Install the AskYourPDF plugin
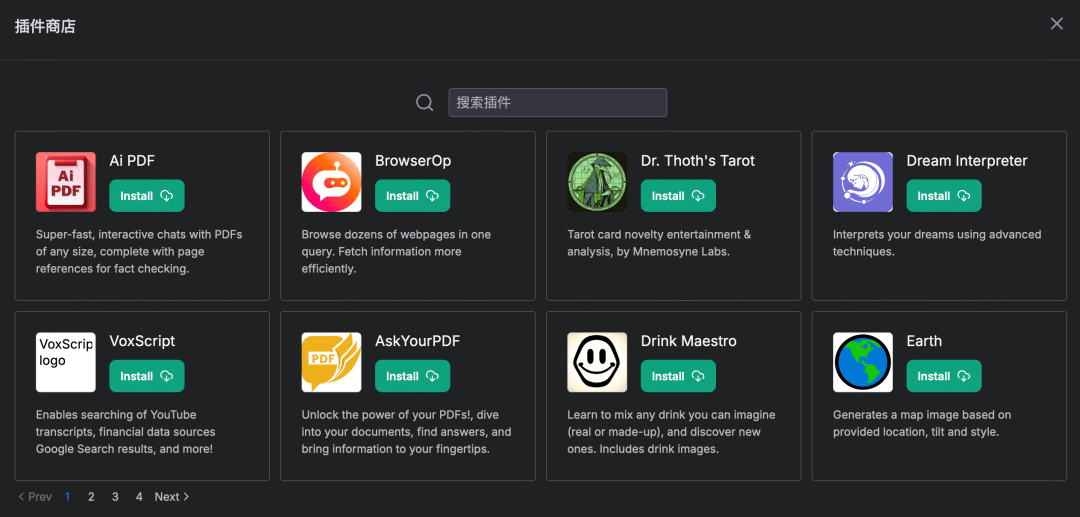 [x=413, y=376]
